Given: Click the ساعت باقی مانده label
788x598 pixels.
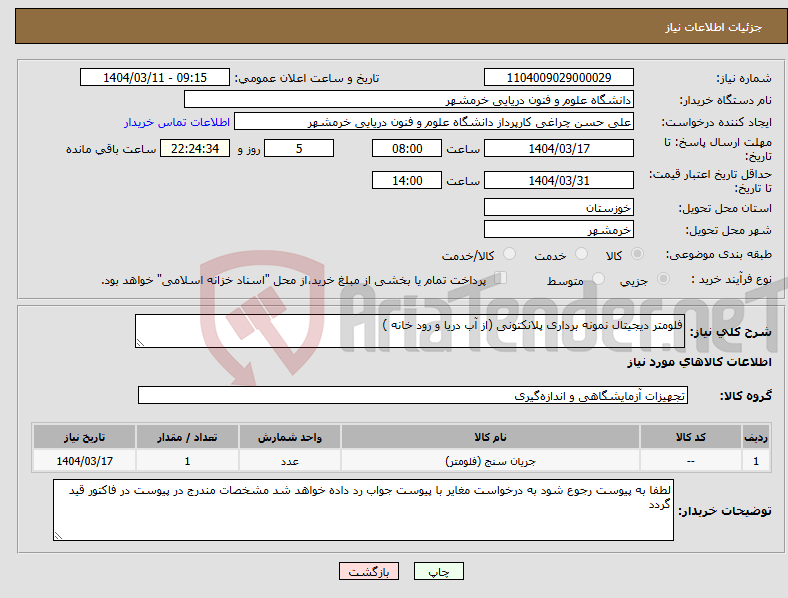Looking at the screenshot, I should point(111,149).
